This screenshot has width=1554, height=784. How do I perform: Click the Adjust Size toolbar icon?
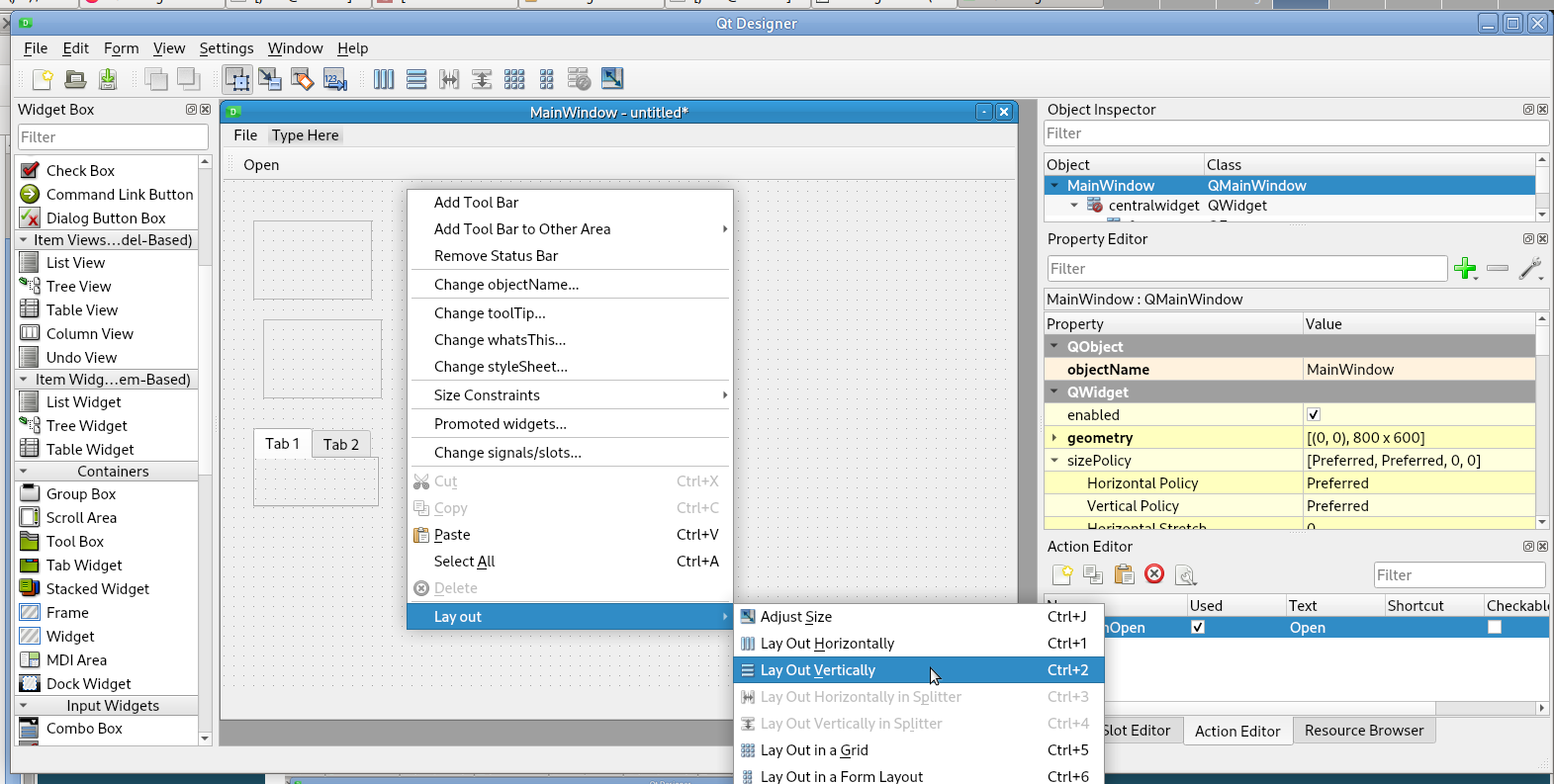(612, 79)
